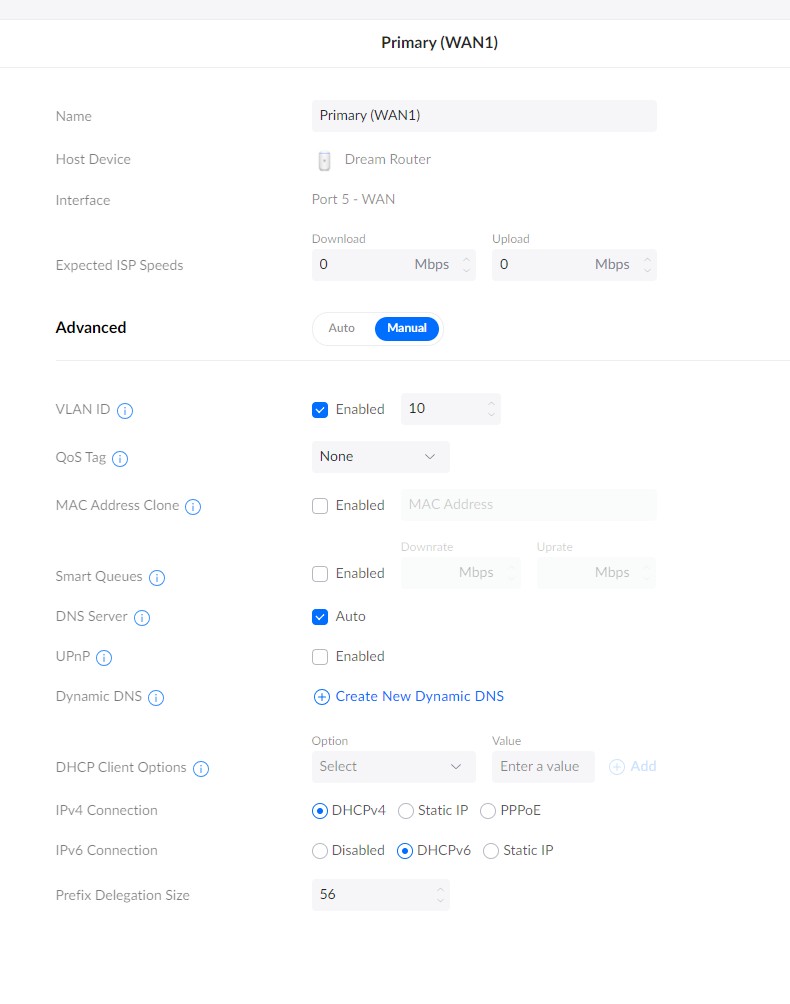Click the DNS Server info icon
Image resolution: width=790 pixels, height=1004 pixels.
(x=141, y=617)
